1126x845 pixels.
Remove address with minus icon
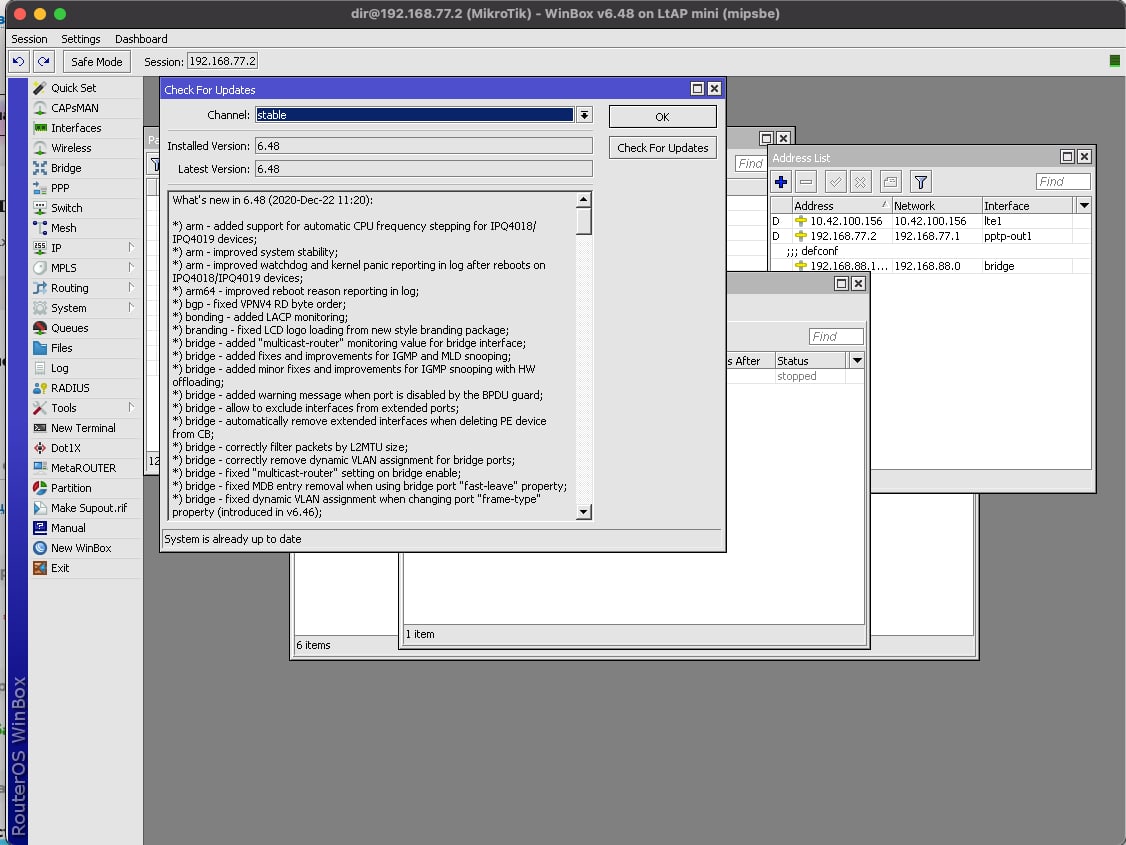point(806,182)
